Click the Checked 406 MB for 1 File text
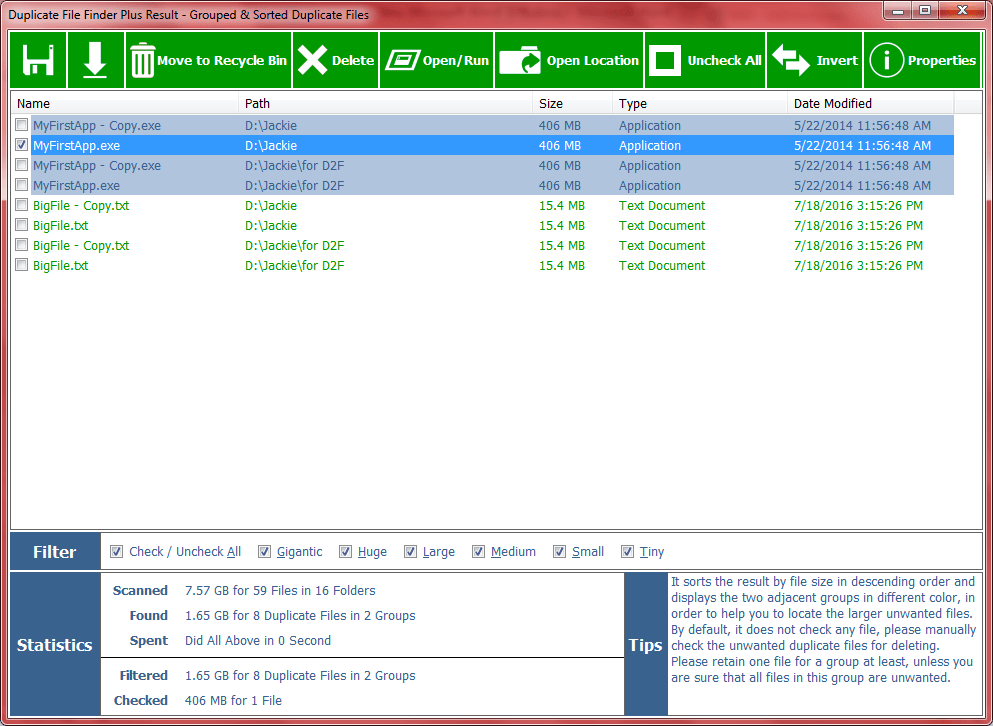The height and width of the screenshot is (726, 993). [233, 701]
